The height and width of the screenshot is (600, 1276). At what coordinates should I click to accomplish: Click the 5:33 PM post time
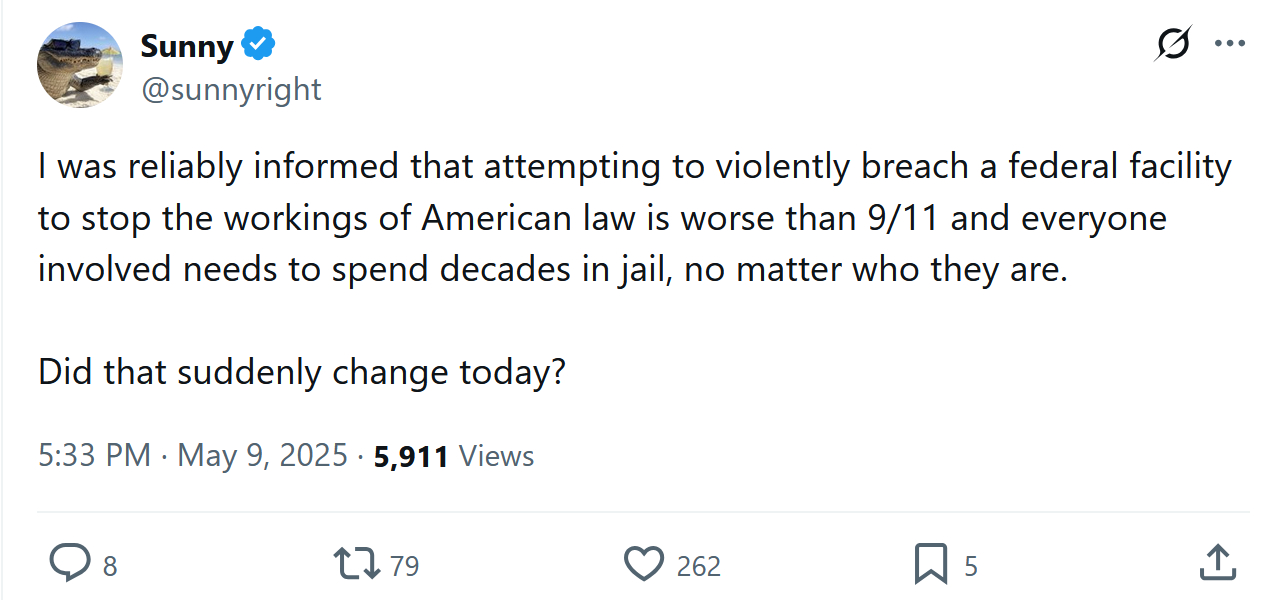(x=94, y=456)
